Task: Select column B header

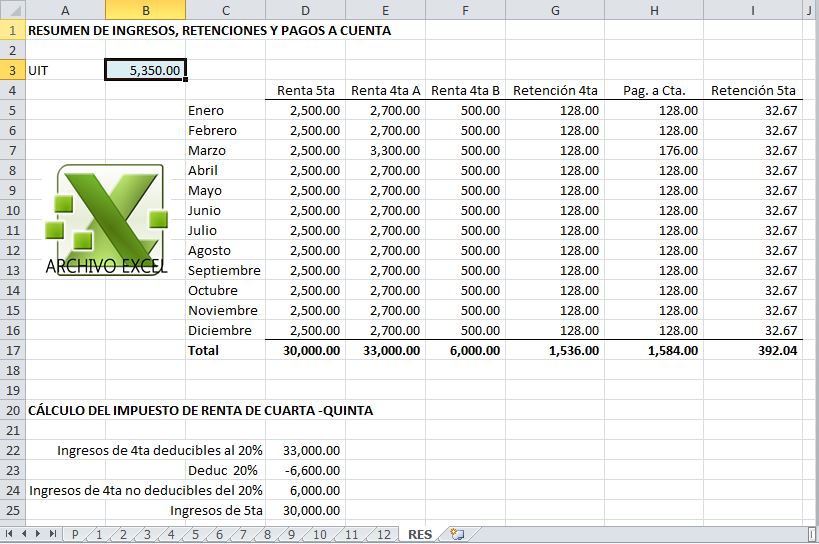Action: point(145,10)
